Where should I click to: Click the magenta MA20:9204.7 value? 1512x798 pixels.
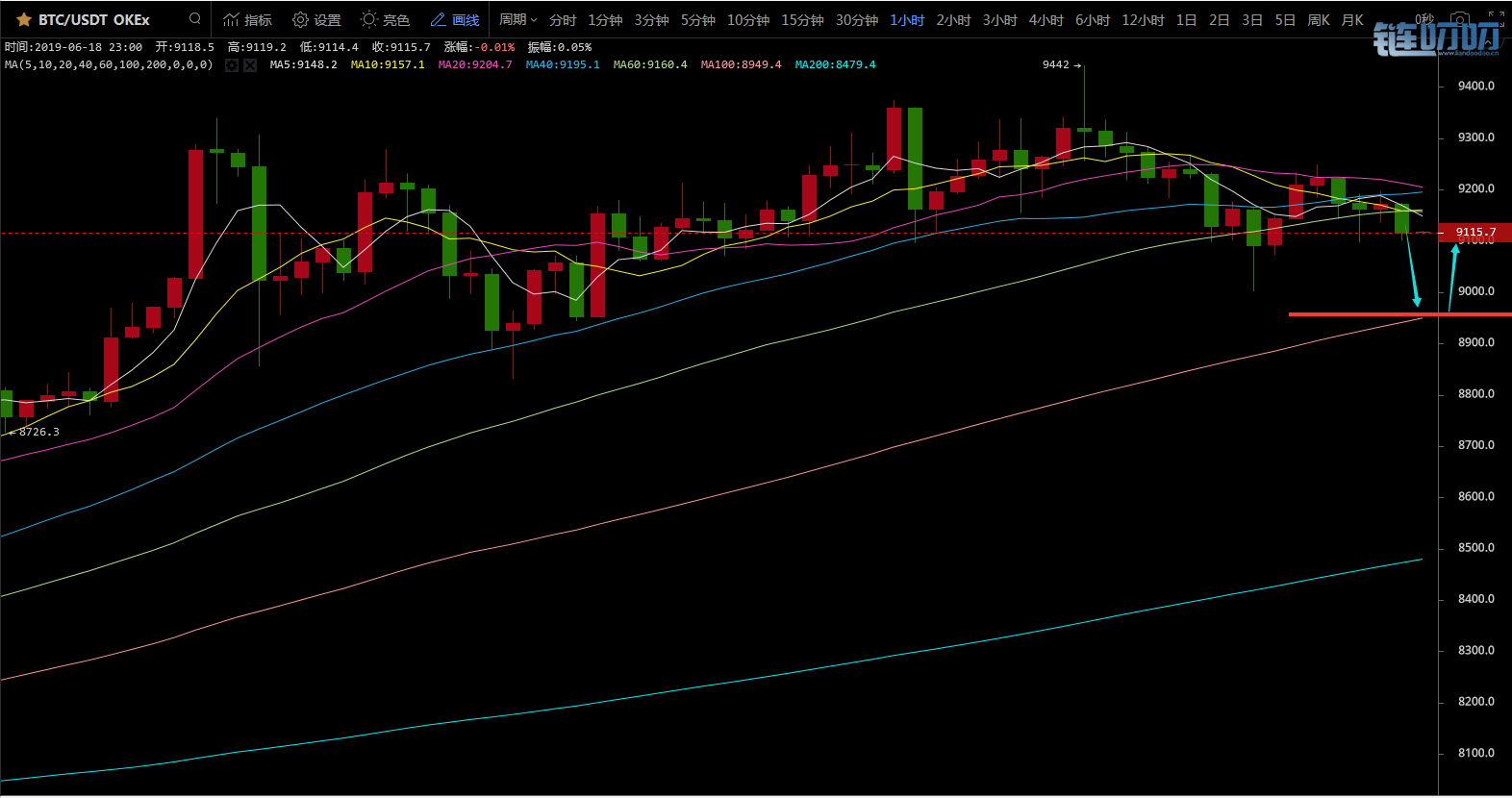pyautogui.click(x=475, y=64)
